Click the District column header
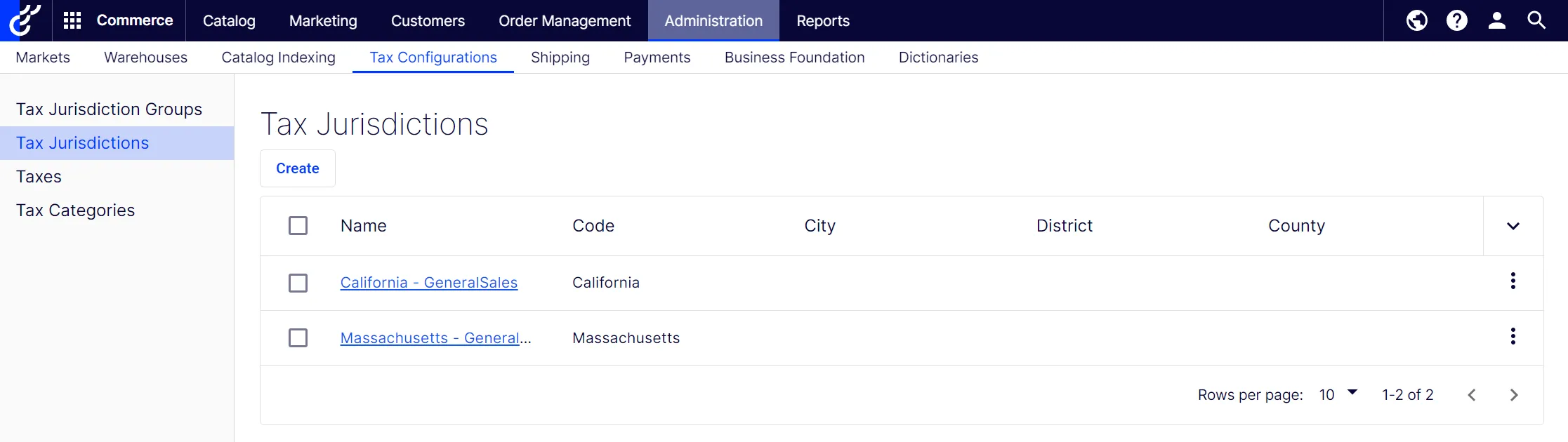This screenshot has width=1568, height=442. pos(1065,226)
